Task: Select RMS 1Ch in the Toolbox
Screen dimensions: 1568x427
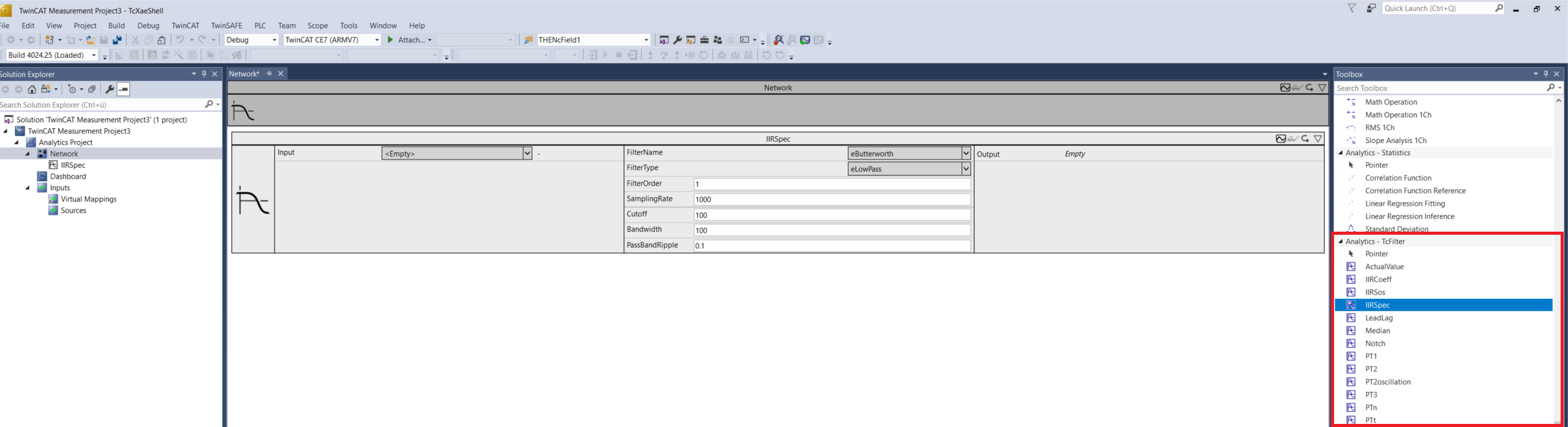Action: tap(1380, 128)
